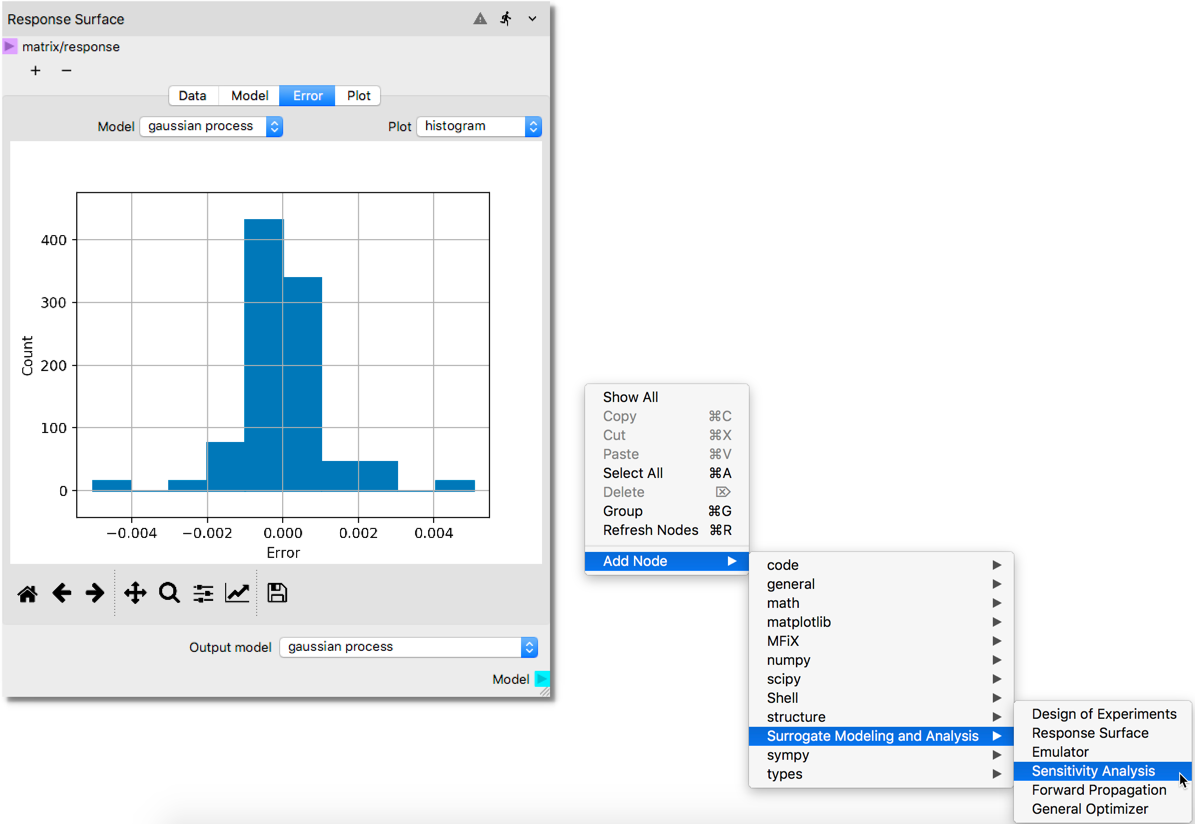Open the Plot histogram dropdown

[478, 127]
